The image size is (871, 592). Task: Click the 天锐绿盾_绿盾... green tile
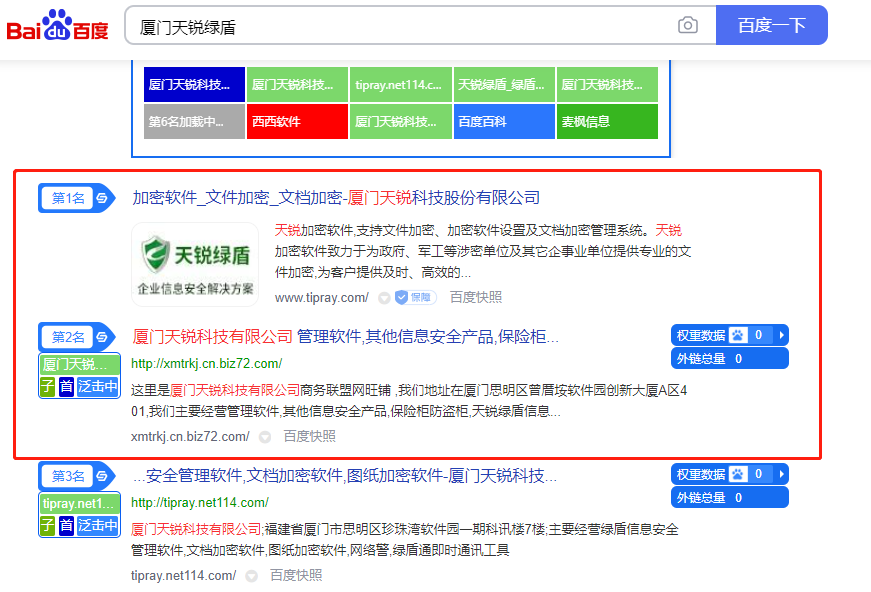(x=504, y=84)
